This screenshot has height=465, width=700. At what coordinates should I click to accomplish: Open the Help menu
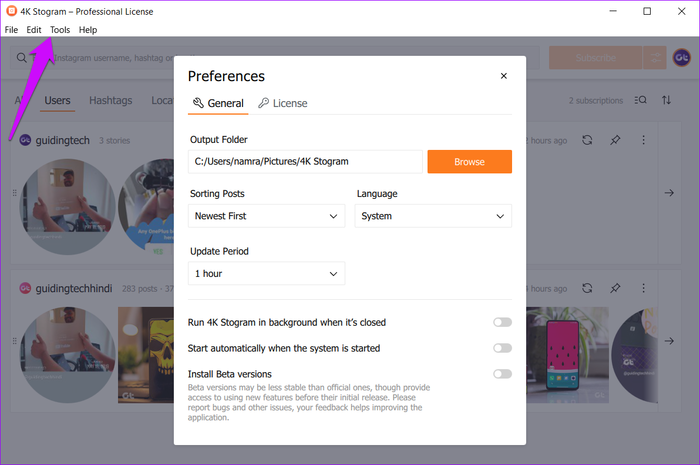click(88, 30)
